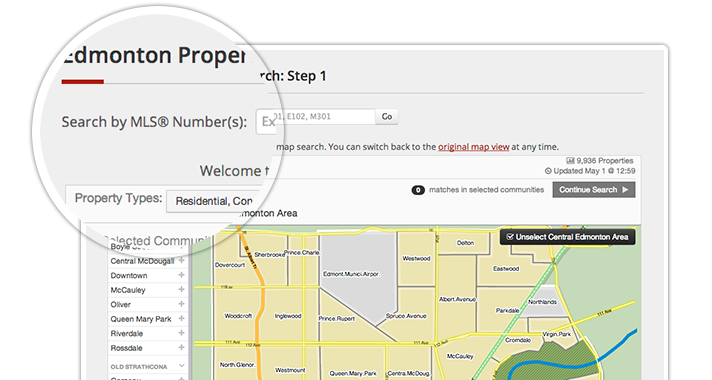
Task: Select Downtown in the community list
Action: (129, 276)
